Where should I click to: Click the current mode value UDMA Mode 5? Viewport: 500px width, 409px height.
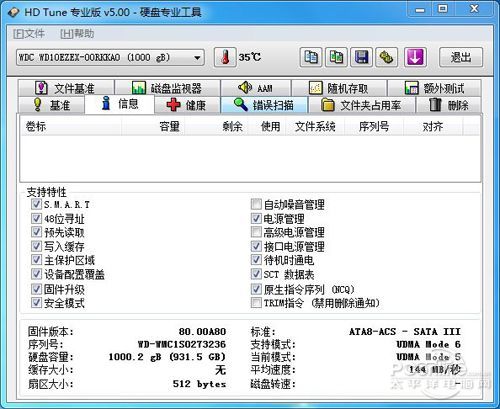[428, 357]
